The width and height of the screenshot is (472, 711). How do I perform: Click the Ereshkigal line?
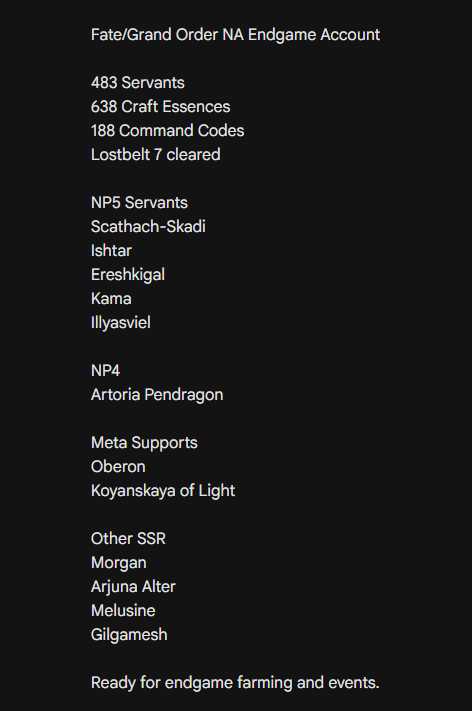(128, 275)
